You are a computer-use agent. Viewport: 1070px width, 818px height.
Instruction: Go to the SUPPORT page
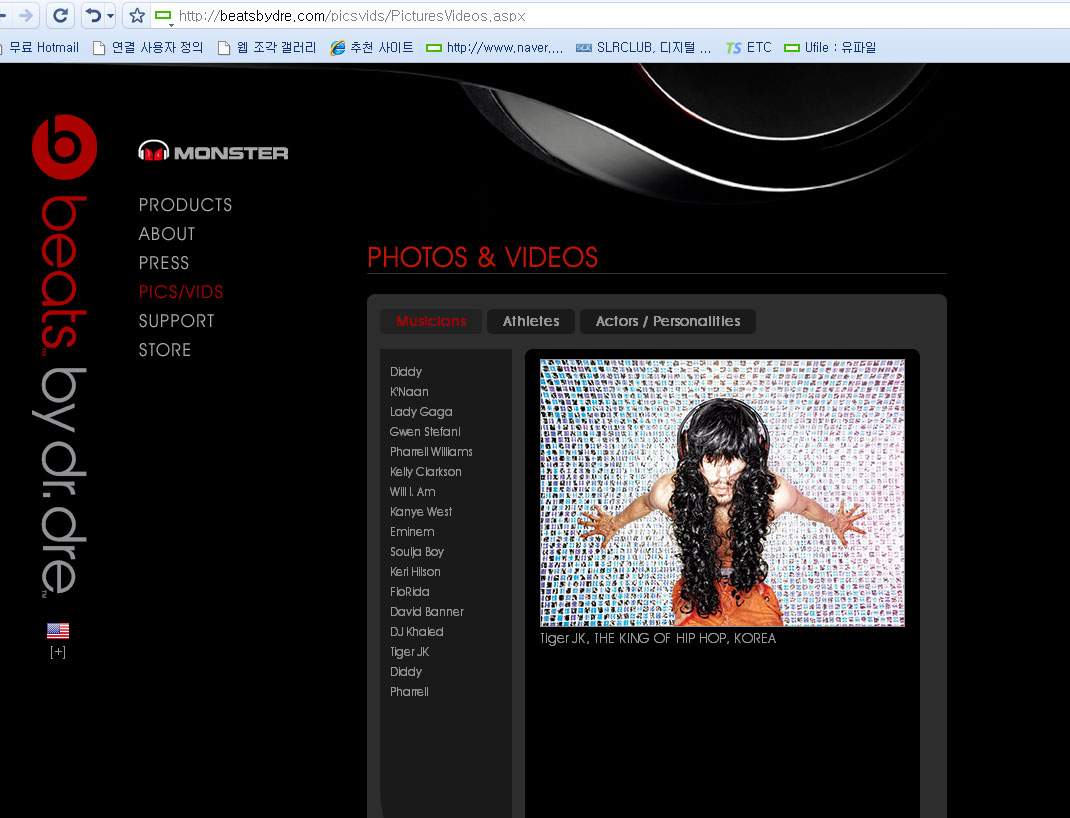point(177,321)
